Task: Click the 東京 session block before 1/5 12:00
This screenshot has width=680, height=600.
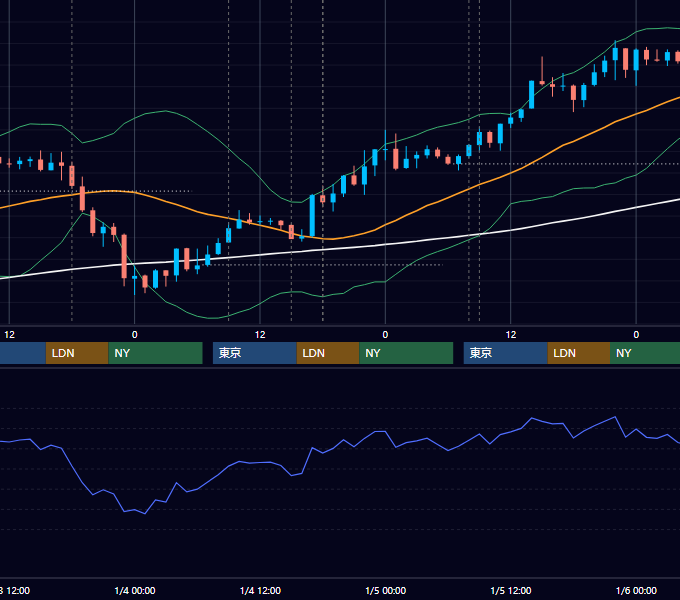Action: coord(506,353)
